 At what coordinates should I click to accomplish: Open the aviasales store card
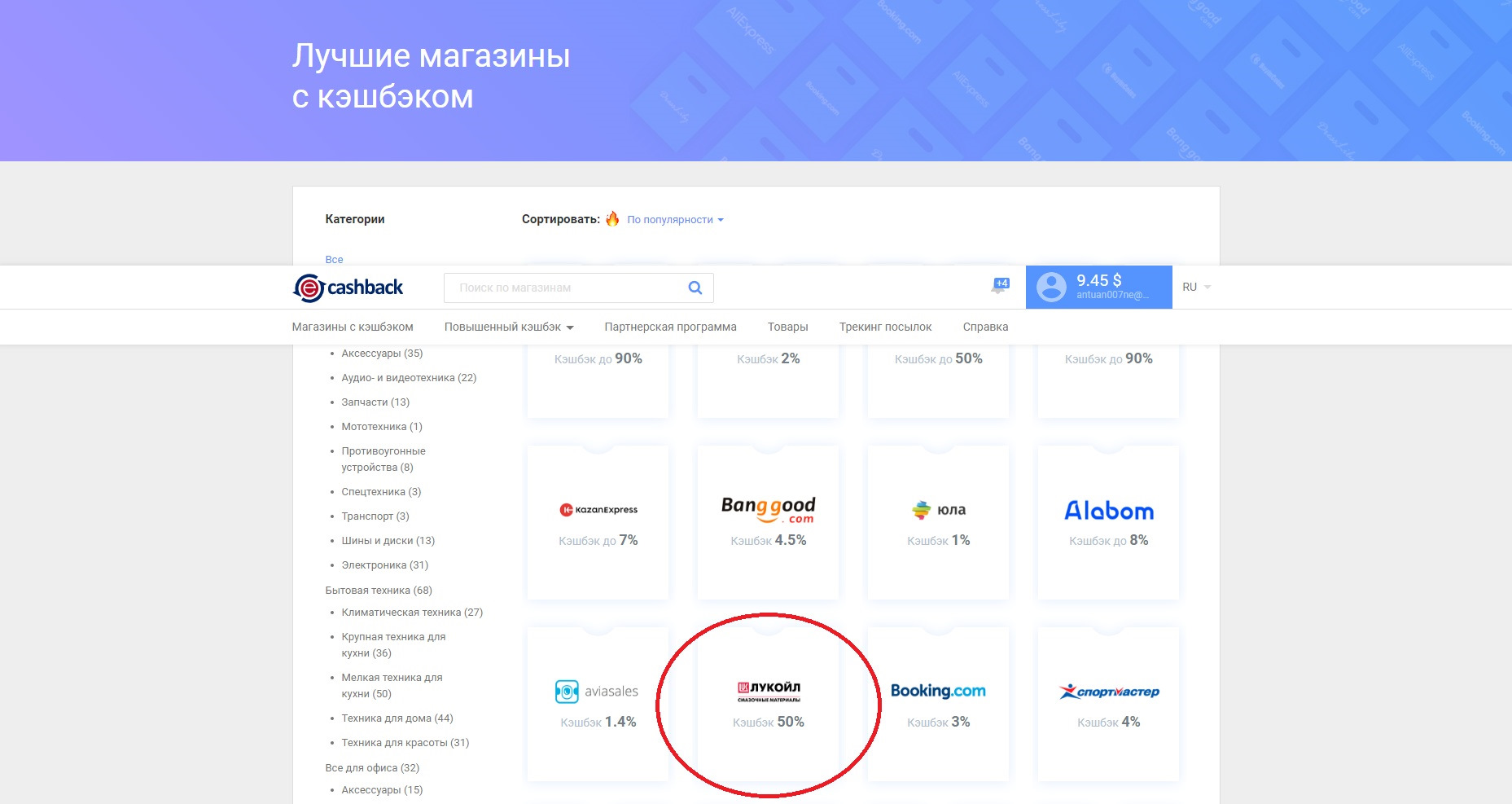598,704
